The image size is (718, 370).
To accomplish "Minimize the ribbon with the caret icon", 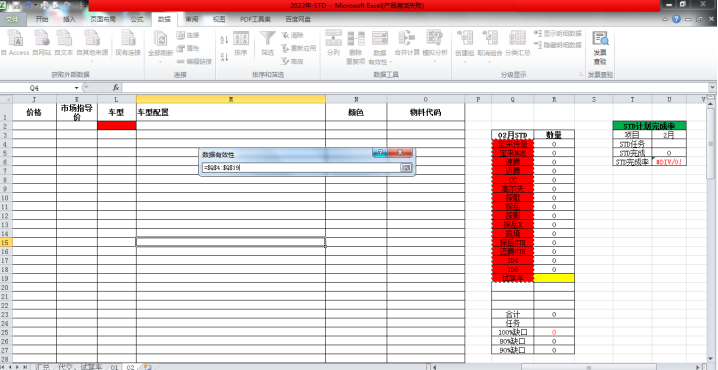I will [x=666, y=19].
